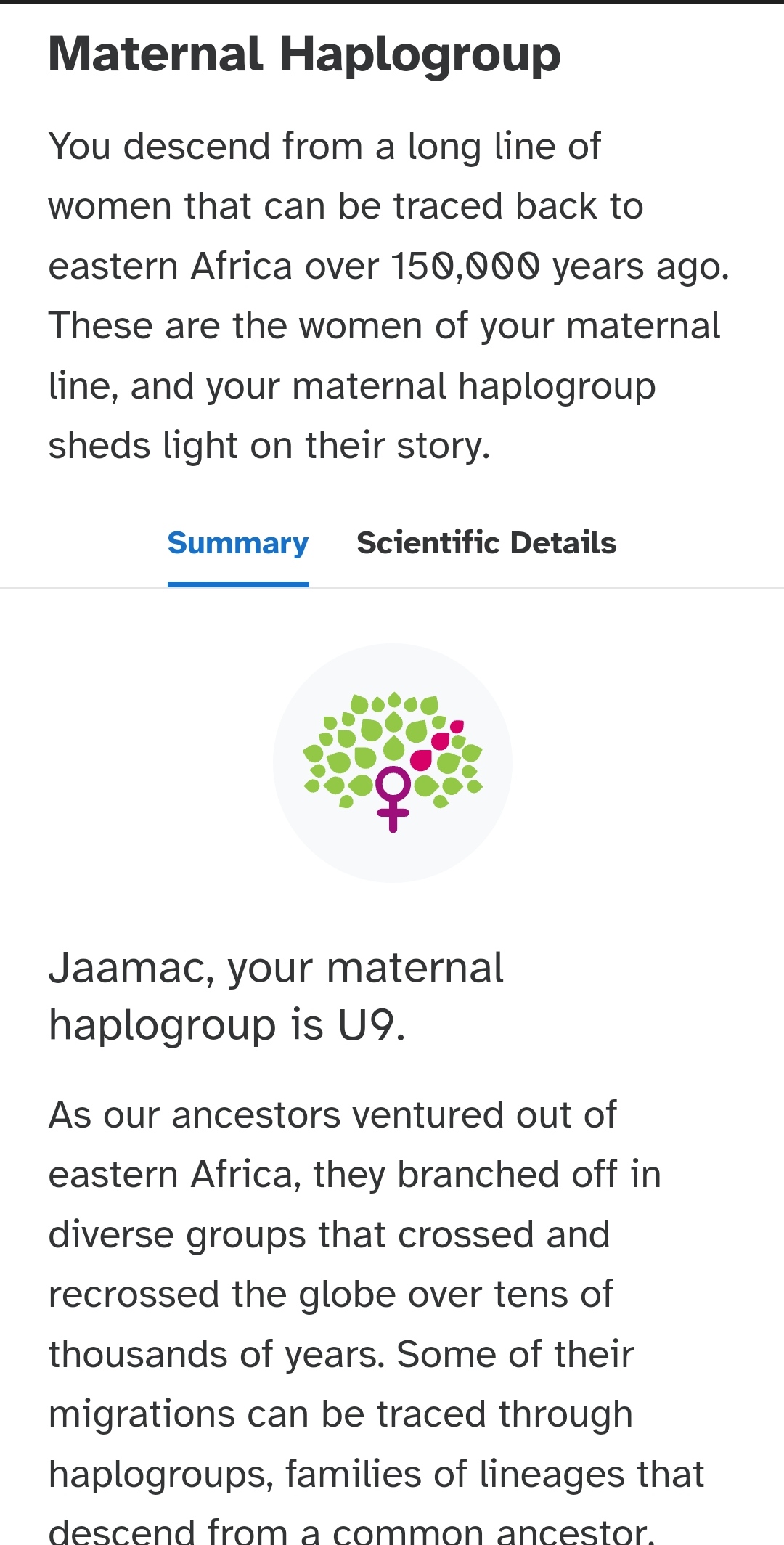Tap the "sheds light on their story" line

tap(269, 446)
